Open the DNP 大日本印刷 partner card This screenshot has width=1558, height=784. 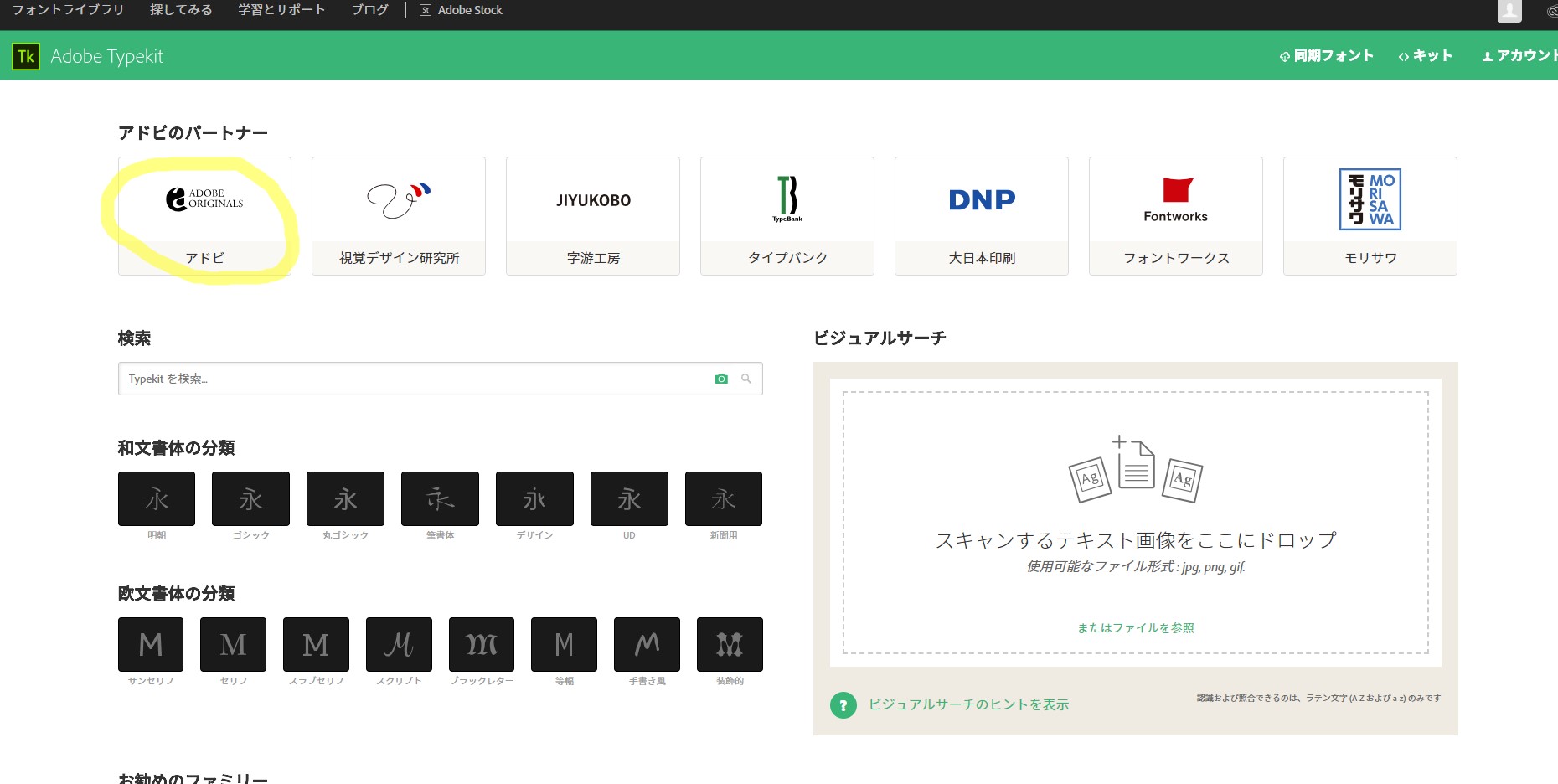coord(982,216)
